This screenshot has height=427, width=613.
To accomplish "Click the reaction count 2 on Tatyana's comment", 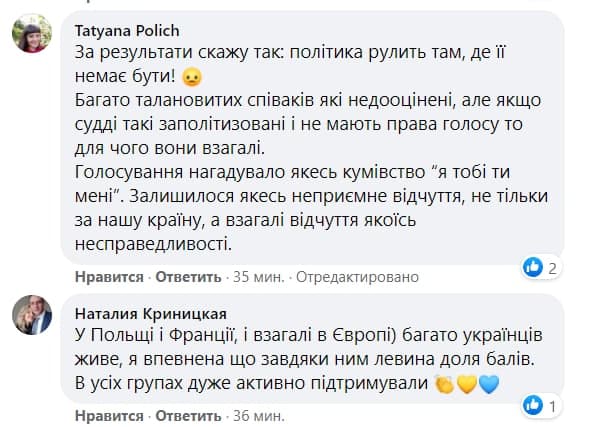I will pos(552,267).
